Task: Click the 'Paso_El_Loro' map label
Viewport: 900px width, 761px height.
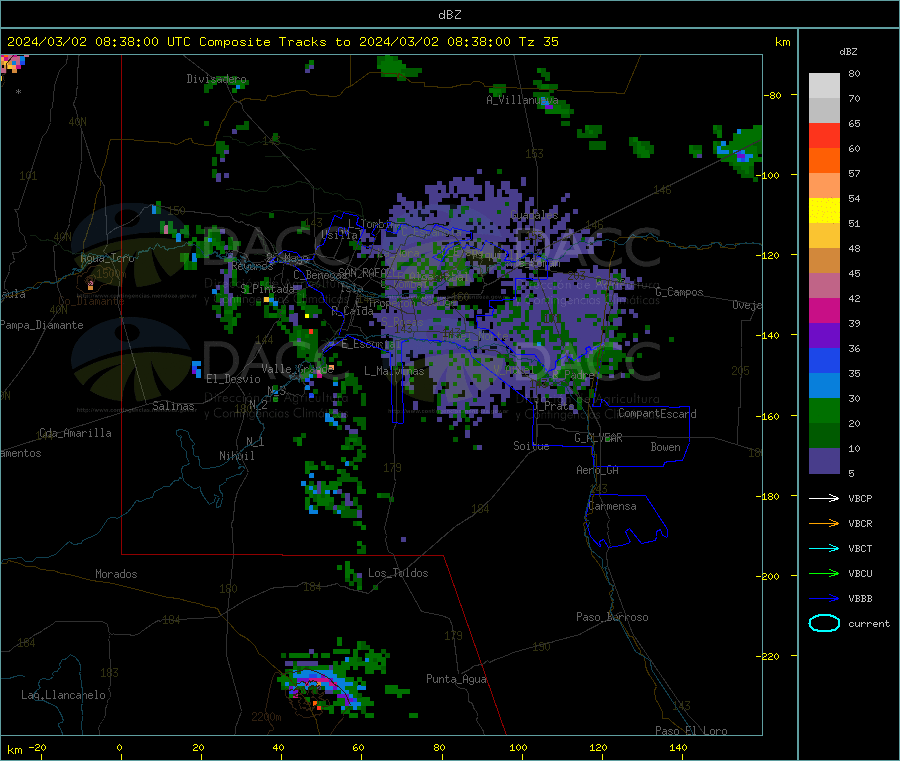Action: [691, 731]
